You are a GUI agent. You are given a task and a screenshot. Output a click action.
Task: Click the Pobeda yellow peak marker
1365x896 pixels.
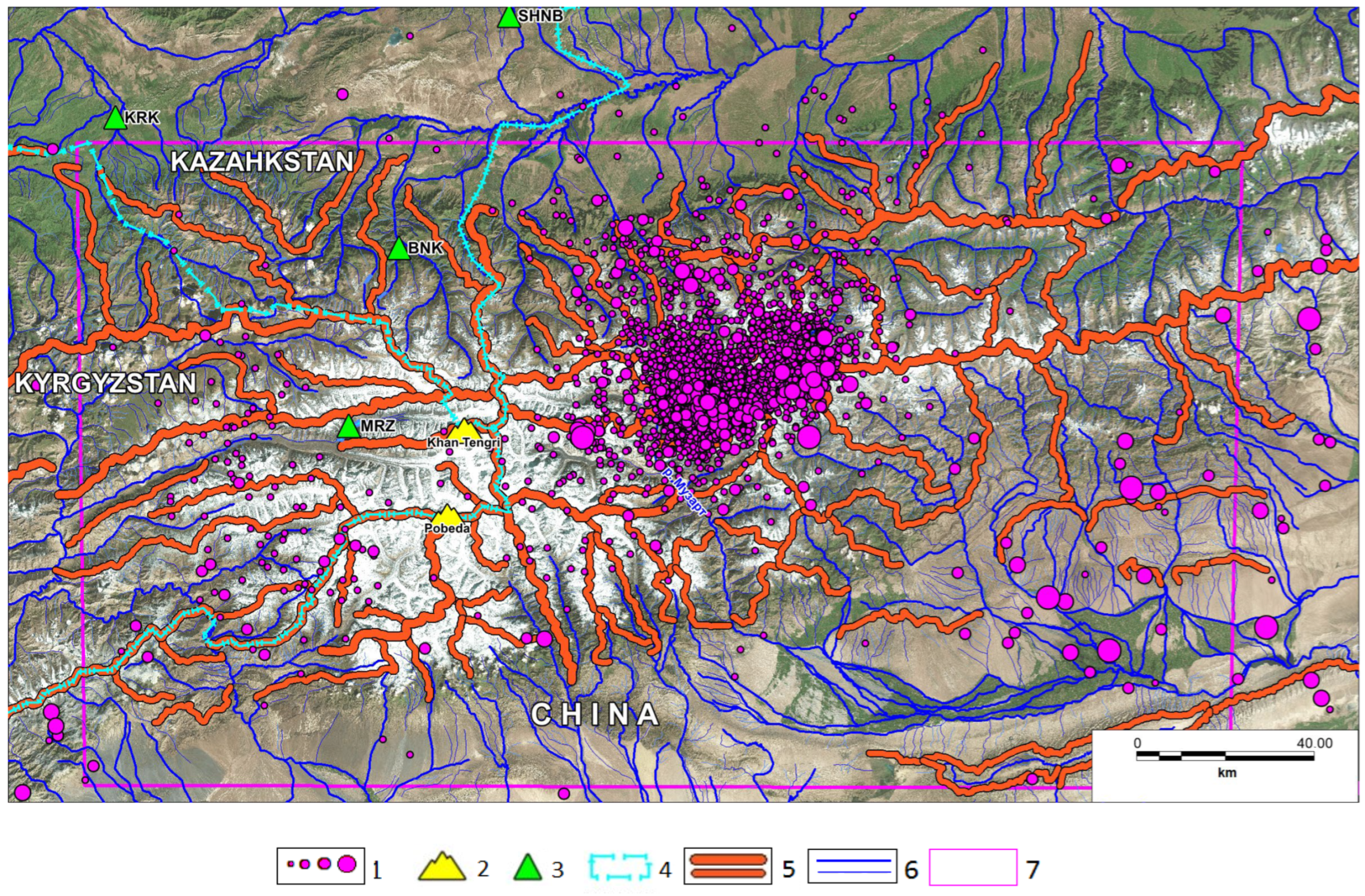click(448, 515)
